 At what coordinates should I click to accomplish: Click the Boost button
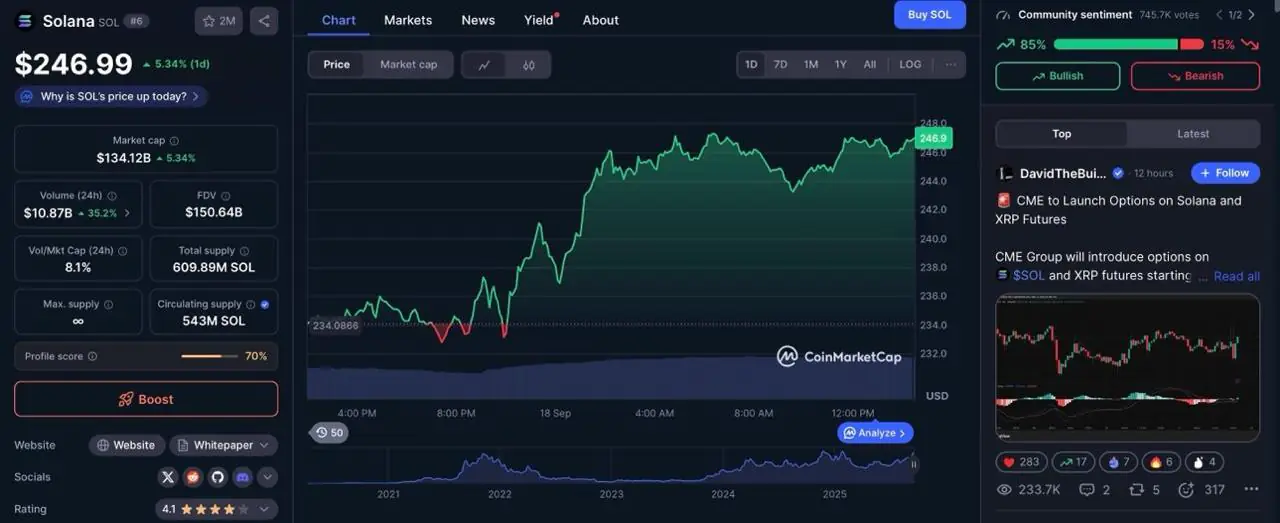click(x=146, y=399)
